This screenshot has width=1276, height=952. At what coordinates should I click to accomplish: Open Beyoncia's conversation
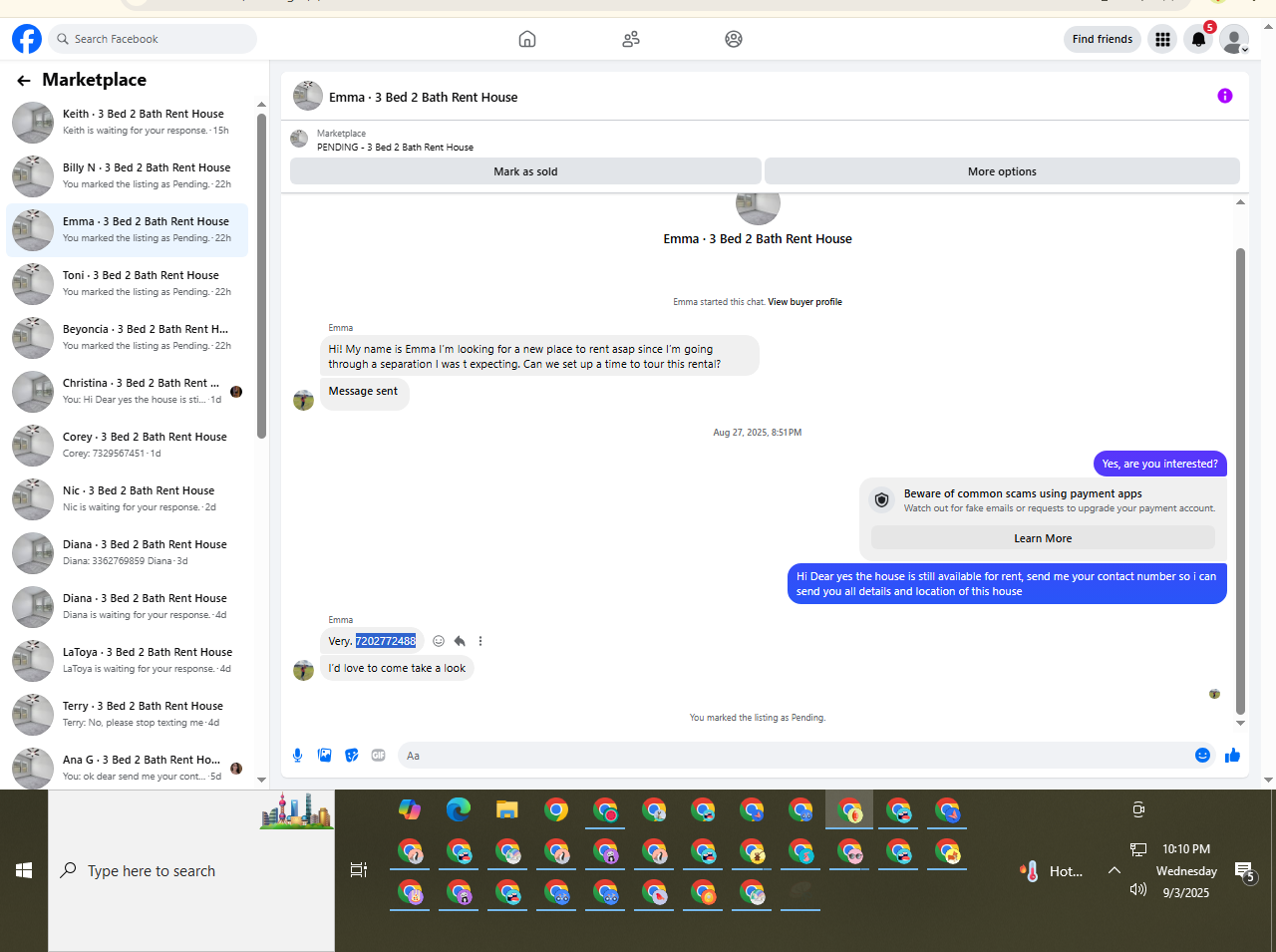click(x=128, y=337)
